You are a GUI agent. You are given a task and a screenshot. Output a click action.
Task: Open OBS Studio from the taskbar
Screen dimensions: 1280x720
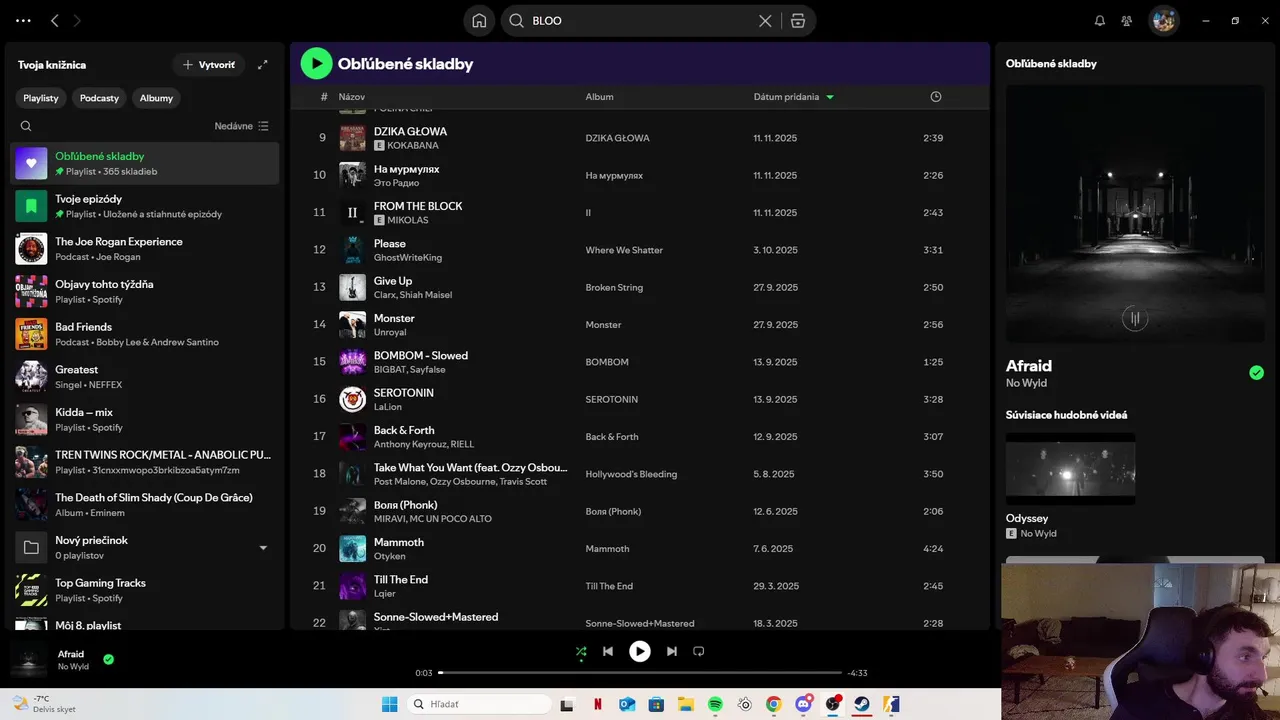832,704
